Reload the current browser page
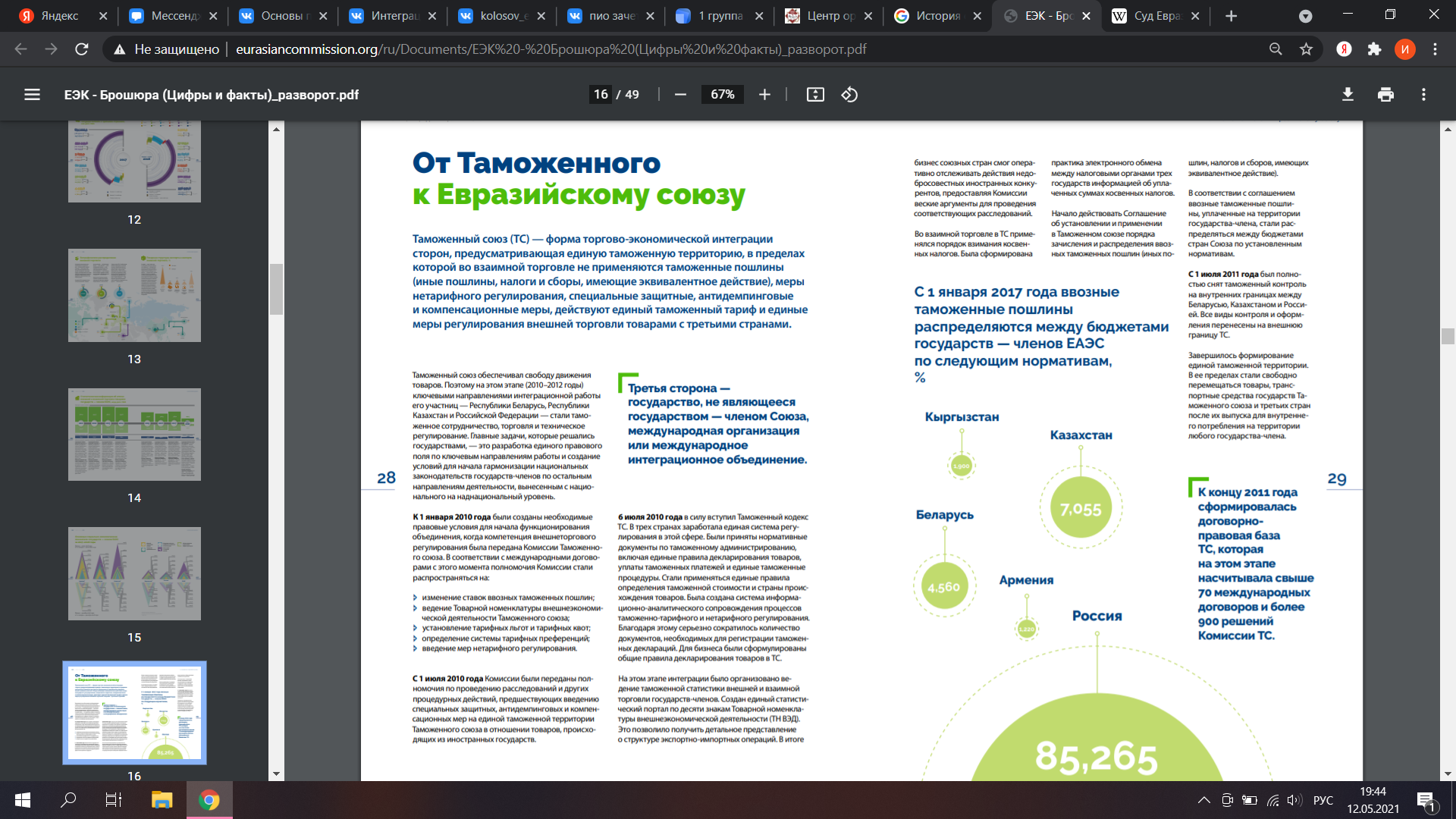 [x=82, y=49]
